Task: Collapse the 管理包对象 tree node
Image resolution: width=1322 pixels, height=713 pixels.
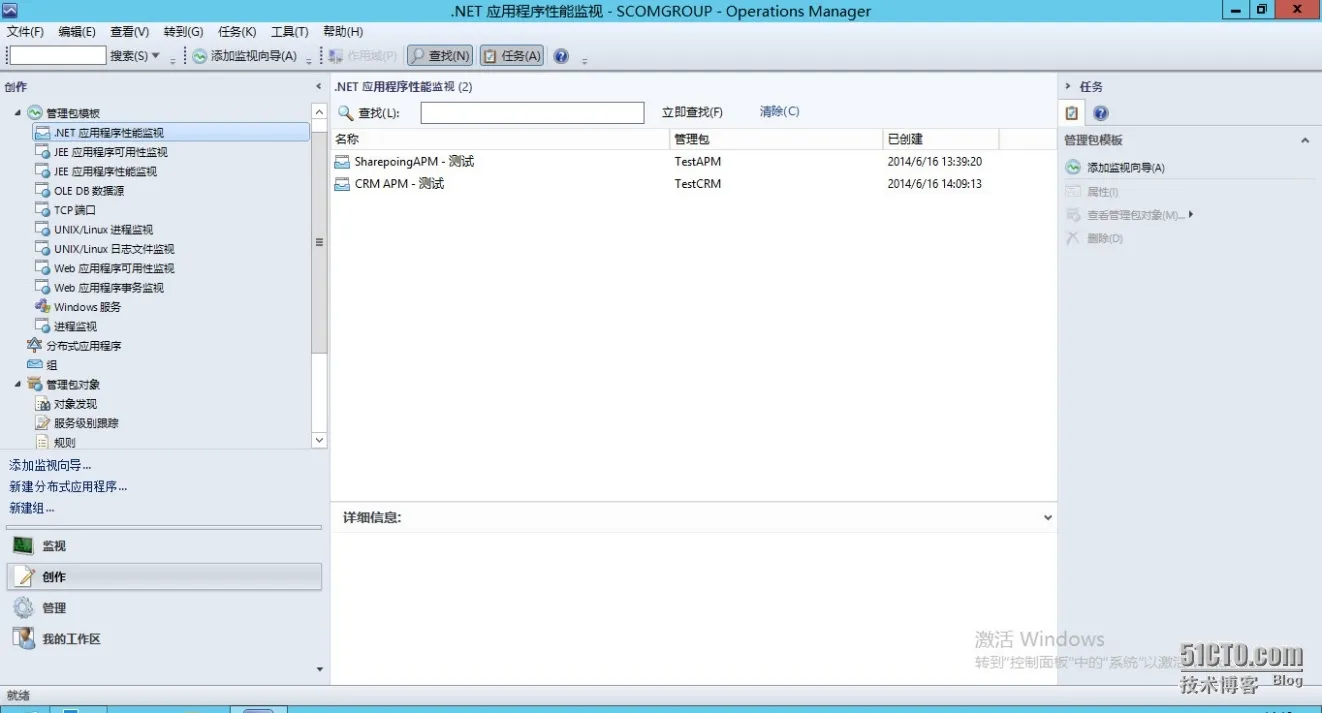Action: [x=18, y=384]
